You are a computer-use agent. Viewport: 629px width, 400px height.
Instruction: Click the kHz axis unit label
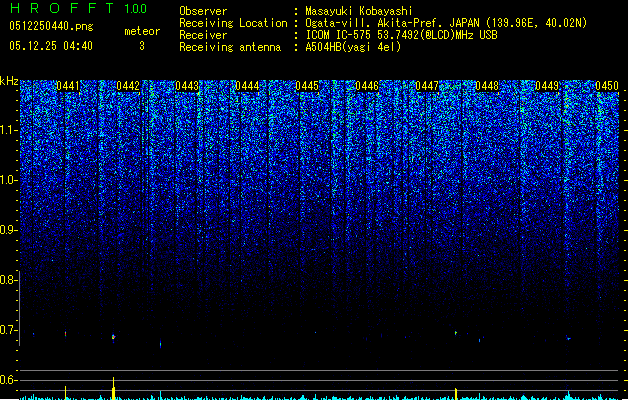tap(9, 81)
